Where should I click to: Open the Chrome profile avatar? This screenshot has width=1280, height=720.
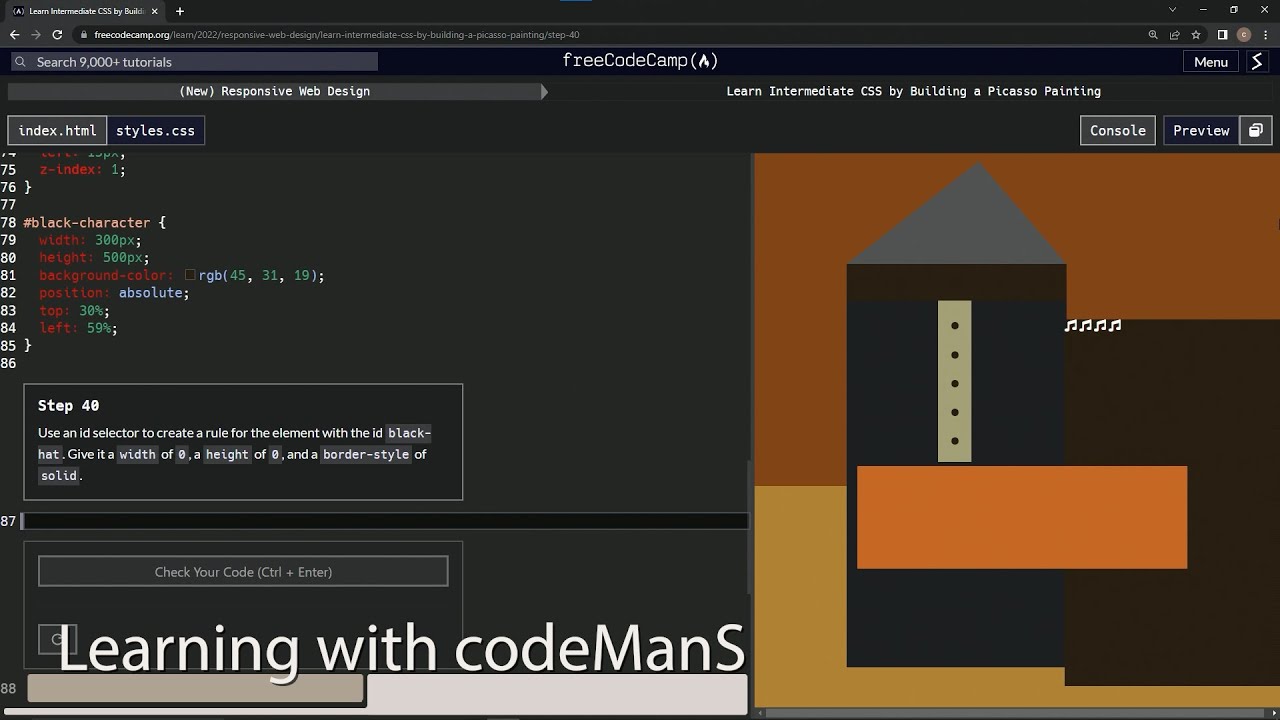[1244, 35]
